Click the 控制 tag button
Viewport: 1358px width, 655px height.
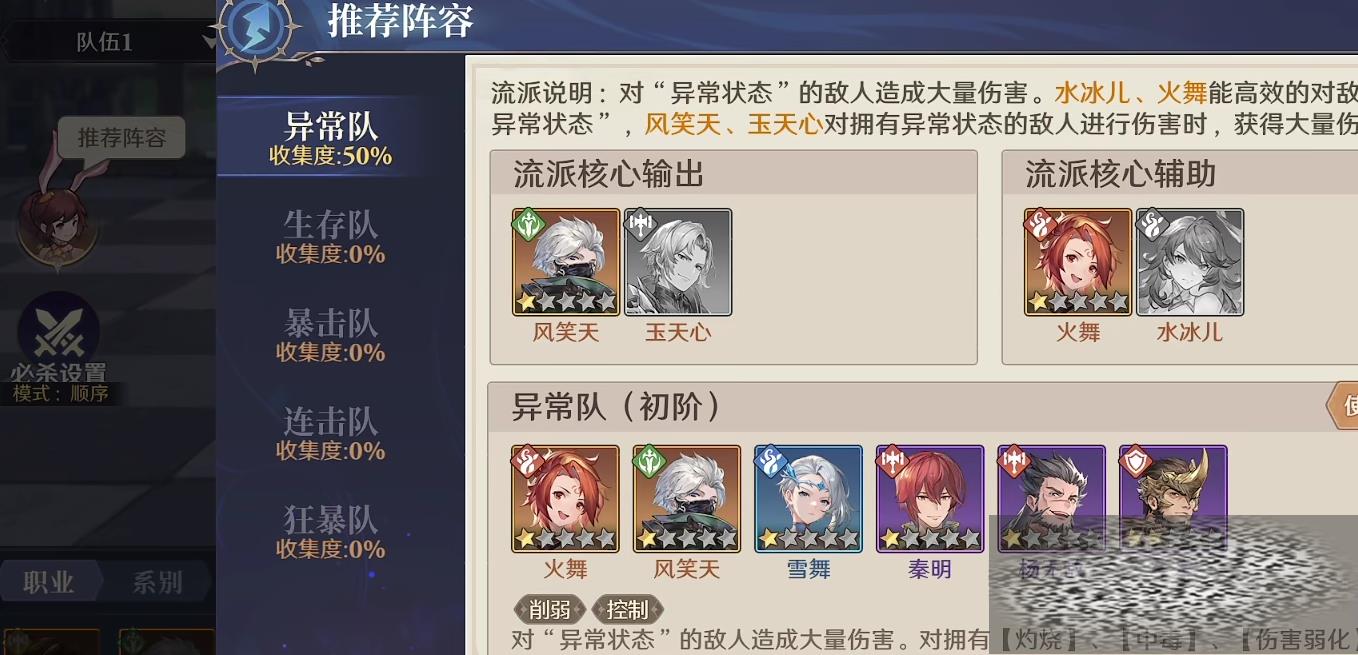(x=628, y=609)
